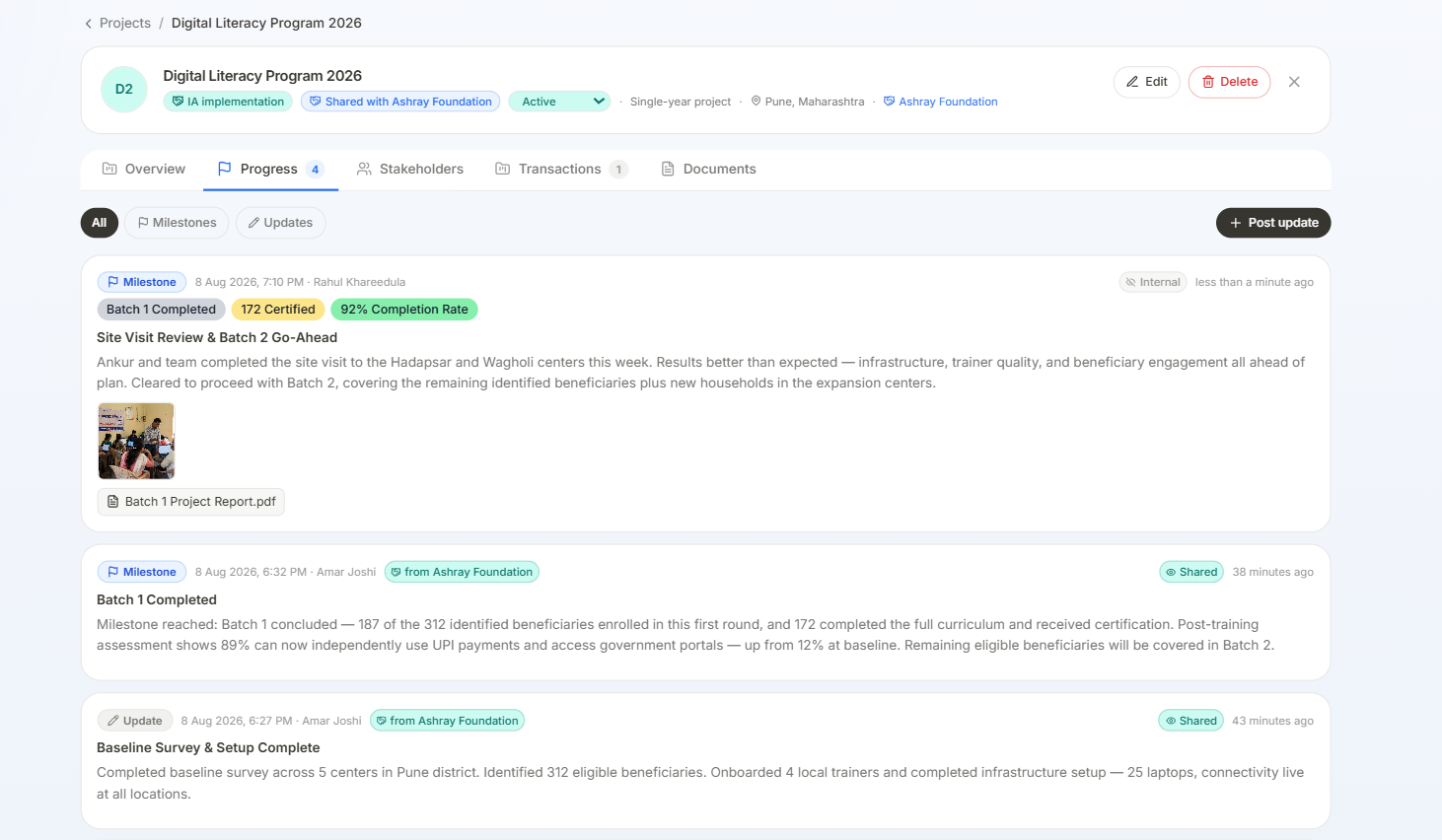Click the Update tag on Baseline Survey entry
Image resolution: width=1442 pixels, height=840 pixels.
(x=135, y=721)
